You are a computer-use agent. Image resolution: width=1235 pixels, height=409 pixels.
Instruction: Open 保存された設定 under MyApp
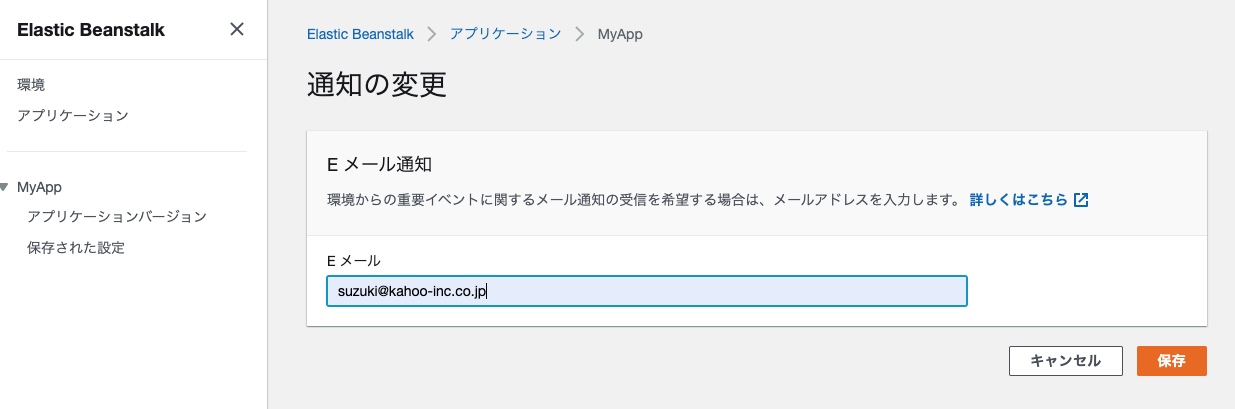(76, 247)
